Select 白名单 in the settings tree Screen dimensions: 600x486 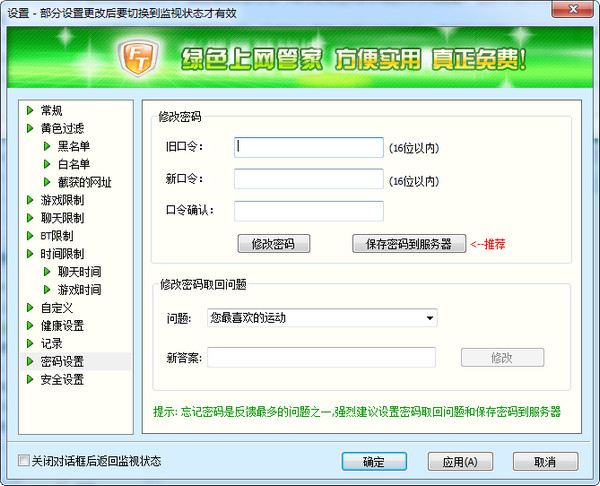click(73, 164)
